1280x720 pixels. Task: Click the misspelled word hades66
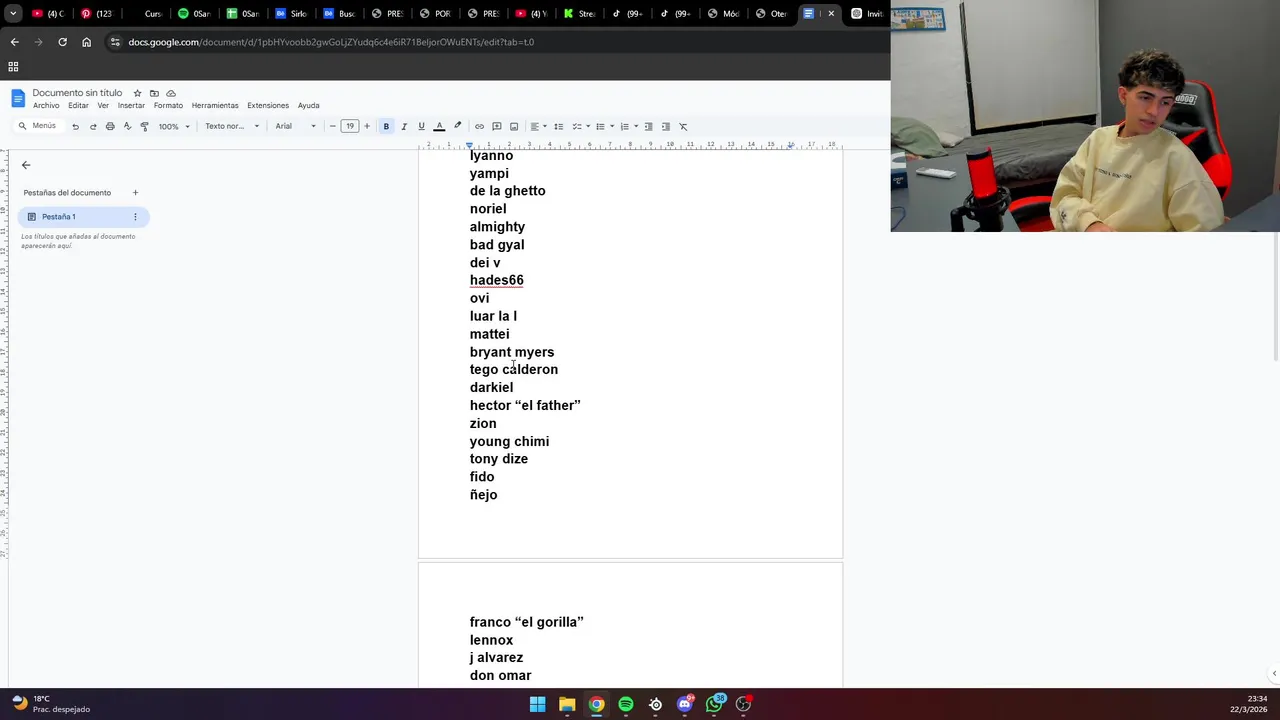coord(497,280)
